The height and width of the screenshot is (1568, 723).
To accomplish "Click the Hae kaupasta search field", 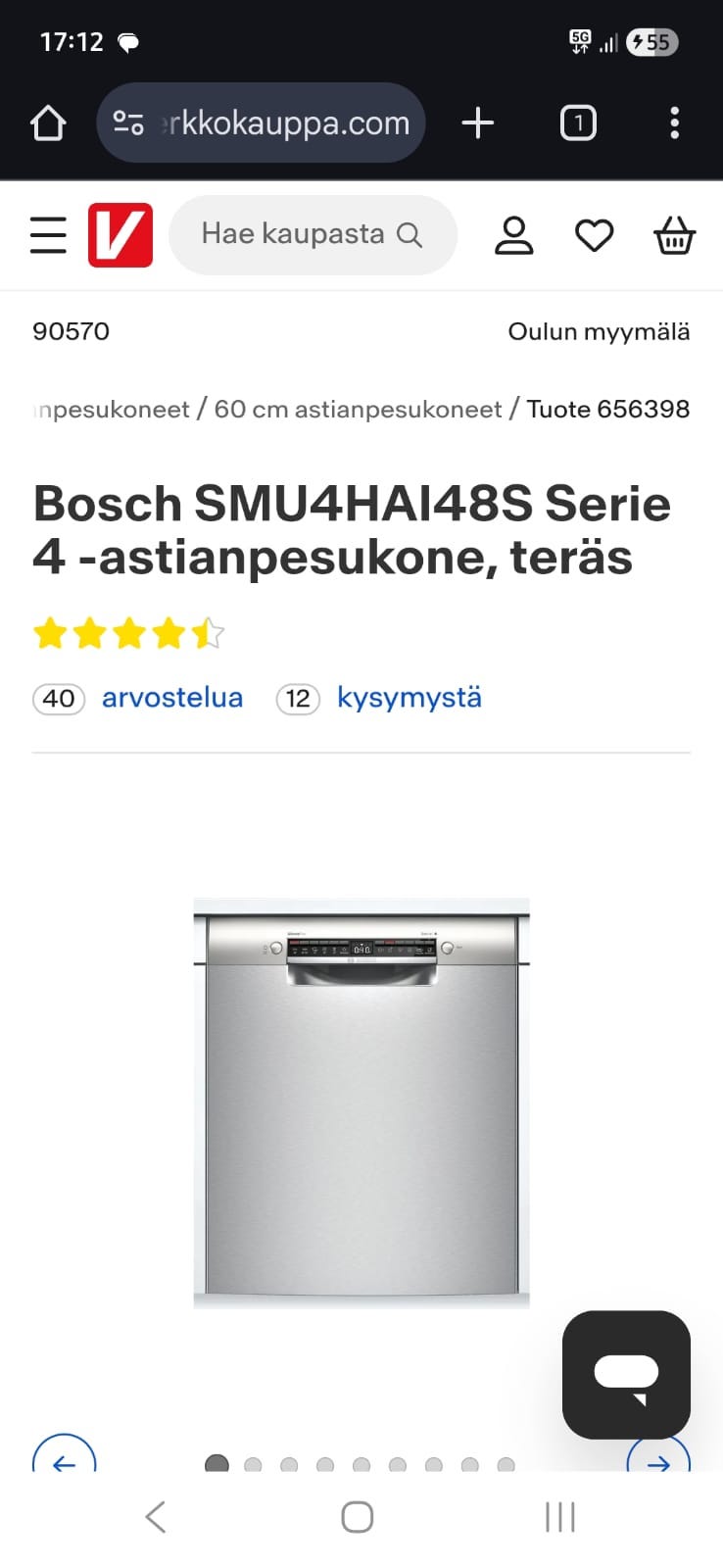I will tap(313, 235).
